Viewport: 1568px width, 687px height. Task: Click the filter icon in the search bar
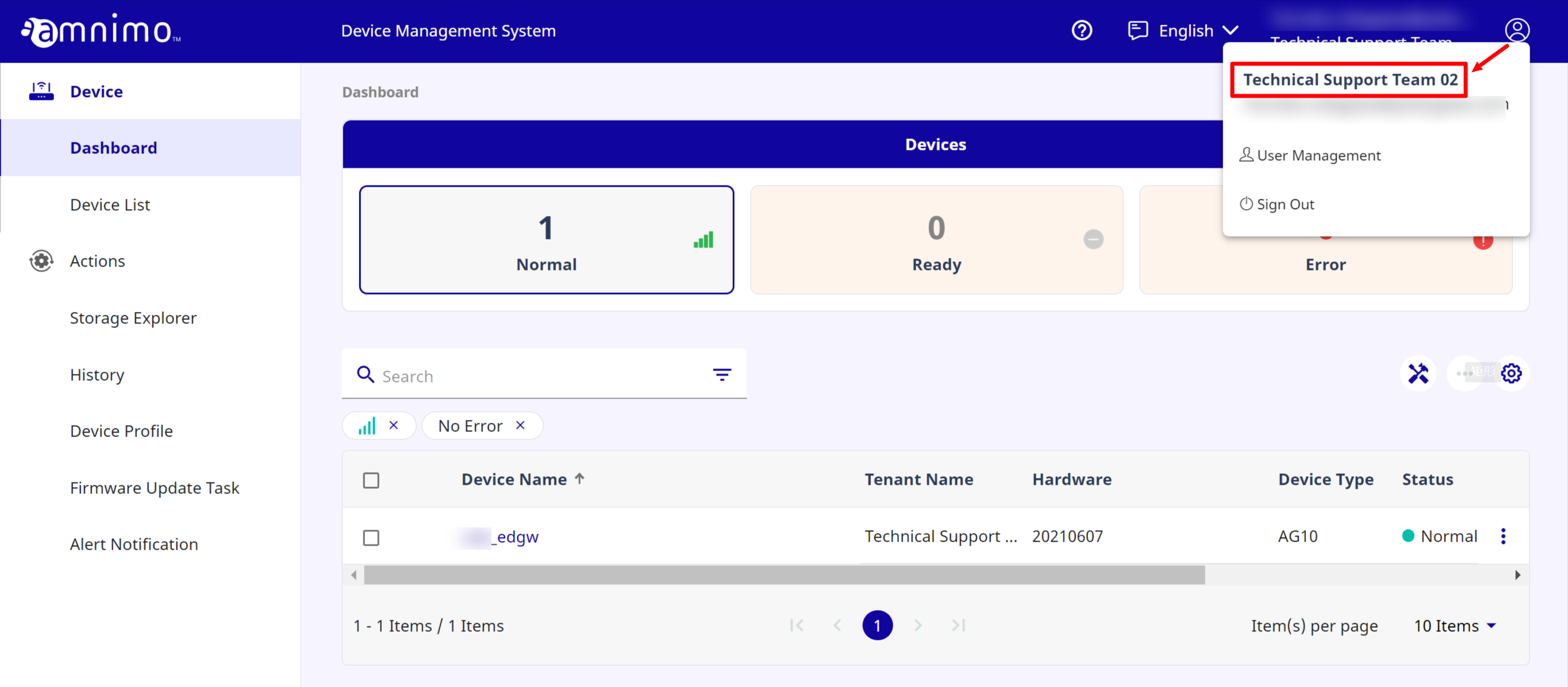click(722, 374)
